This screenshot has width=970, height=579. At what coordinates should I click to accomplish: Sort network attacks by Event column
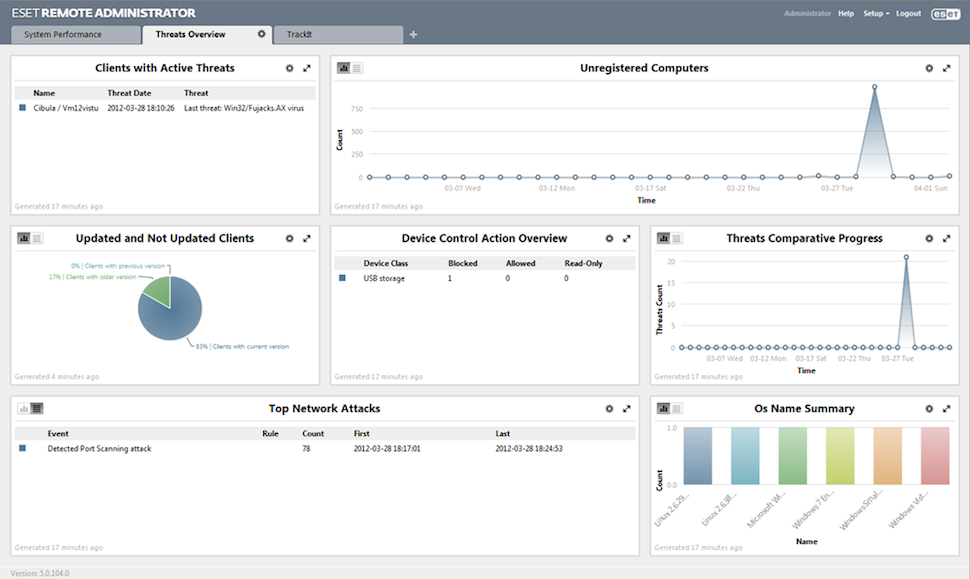[x=58, y=434]
